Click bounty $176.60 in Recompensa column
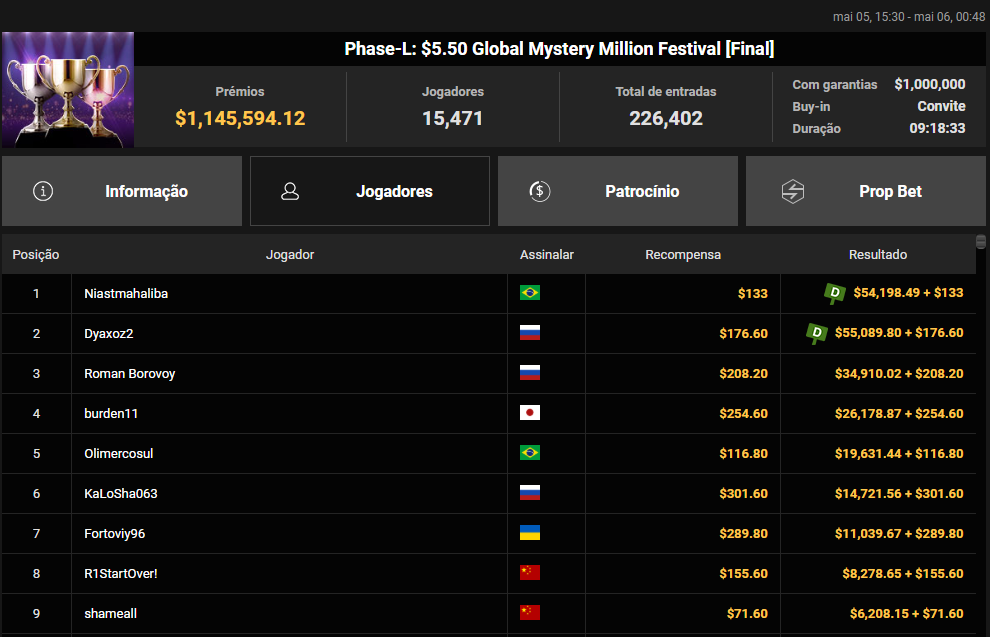Viewport: 990px width, 637px height. (744, 333)
